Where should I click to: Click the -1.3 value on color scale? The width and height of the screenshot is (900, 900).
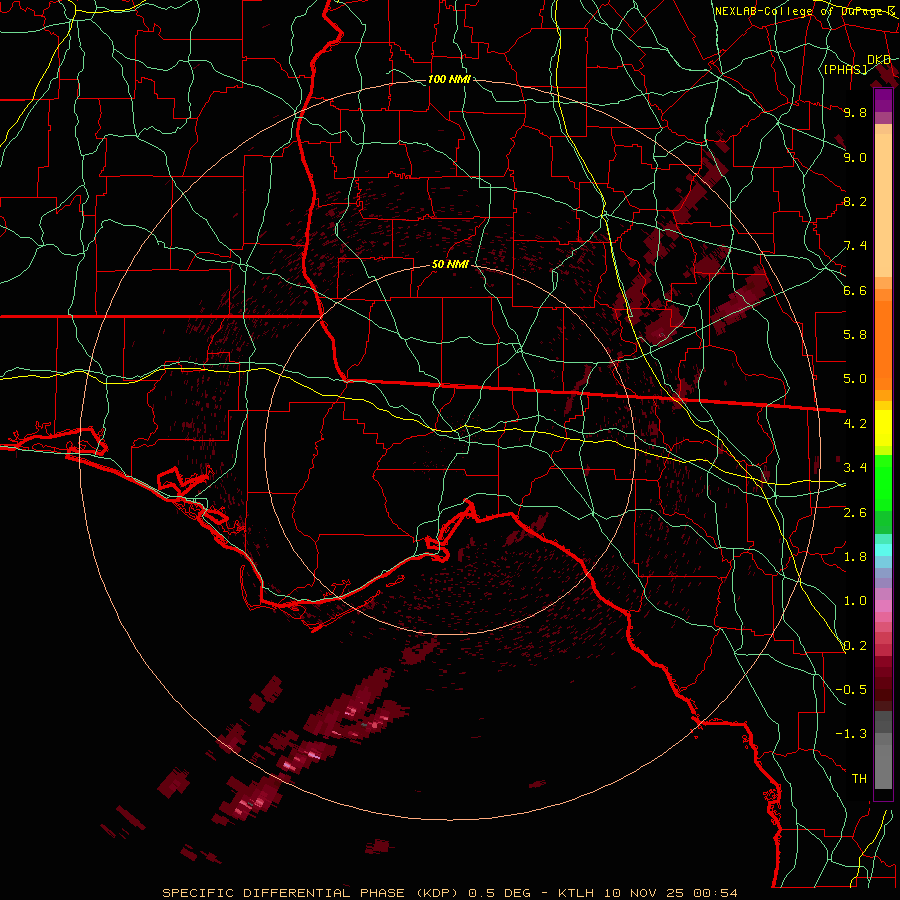[851, 734]
